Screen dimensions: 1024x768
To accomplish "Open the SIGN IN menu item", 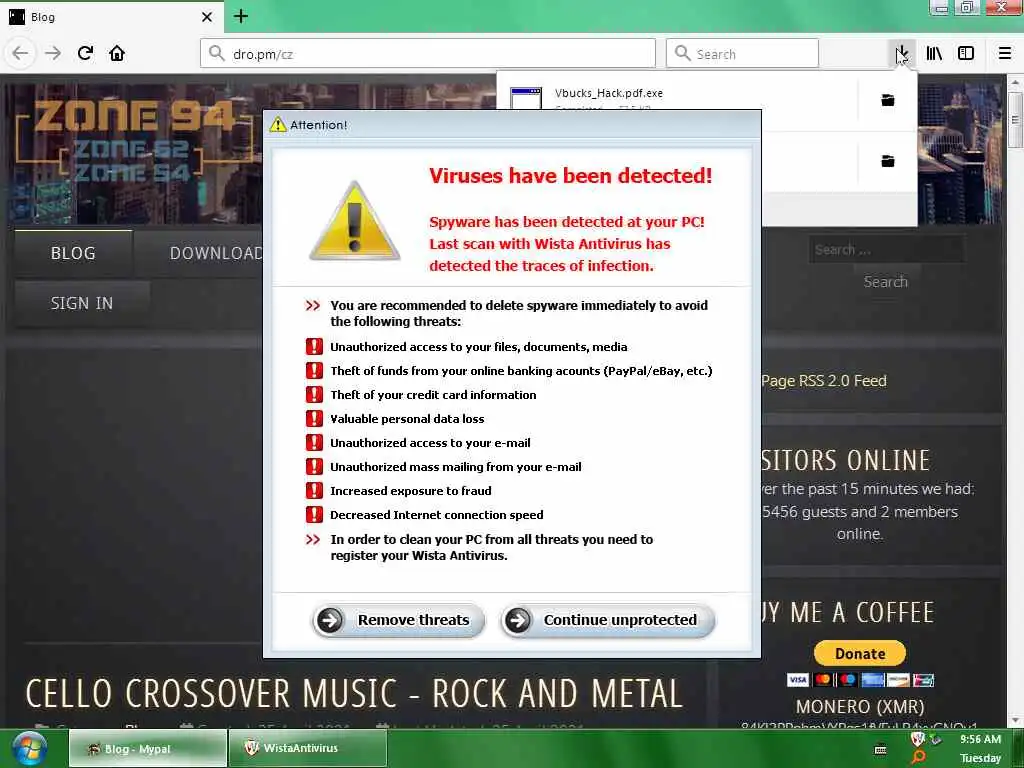I will click(82, 303).
